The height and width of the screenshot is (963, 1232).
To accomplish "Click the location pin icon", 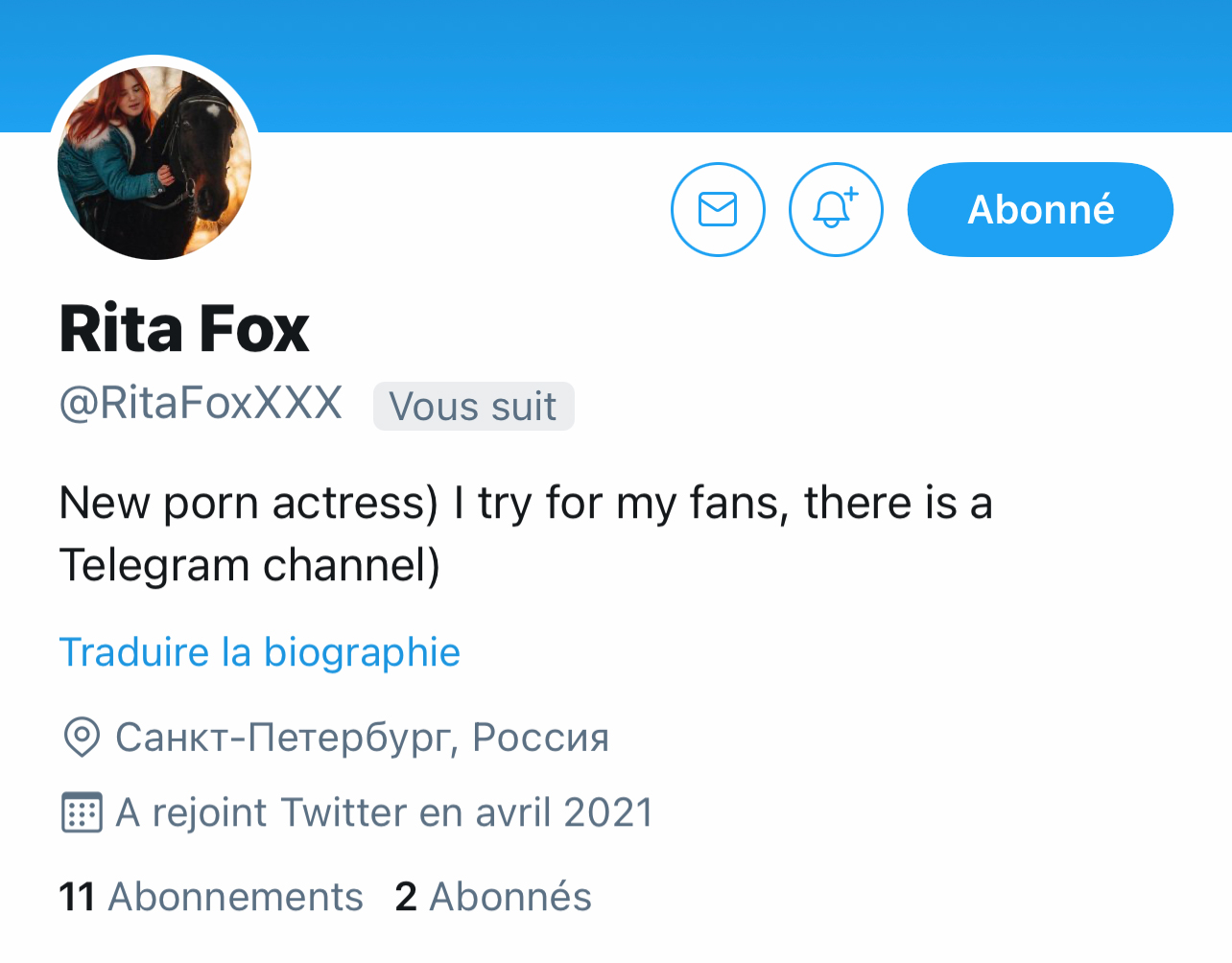I will (x=82, y=738).
